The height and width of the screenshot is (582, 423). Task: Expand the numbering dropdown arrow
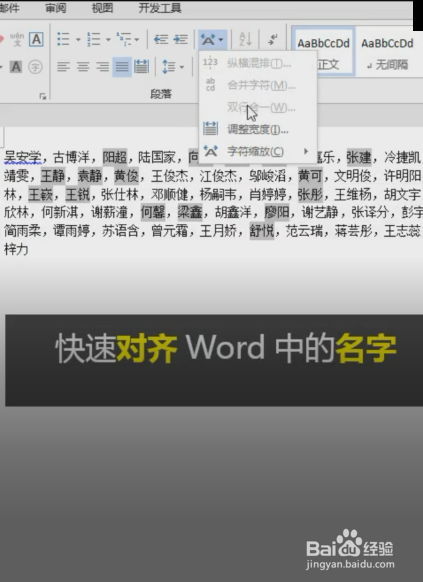108,39
